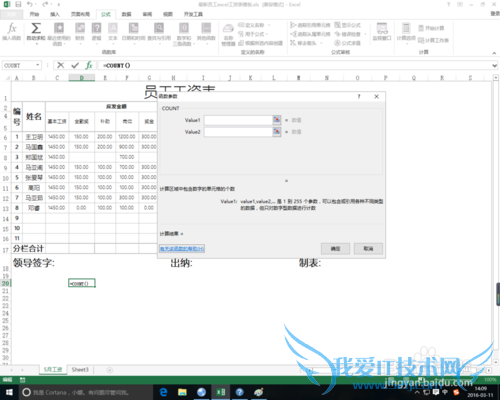
Task: Switch to the Developer (开发工具) tab
Action: click(193, 14)
